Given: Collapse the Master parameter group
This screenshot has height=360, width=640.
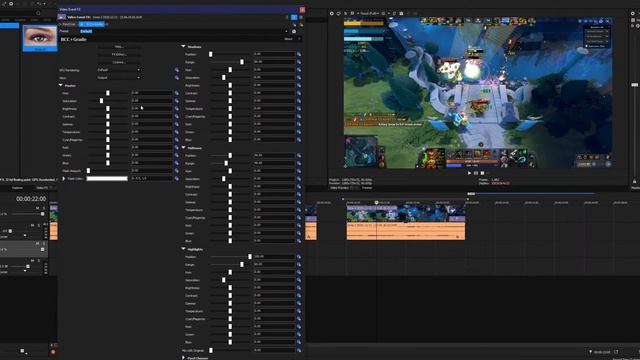Looking at the screenshot, I should 61,85.
